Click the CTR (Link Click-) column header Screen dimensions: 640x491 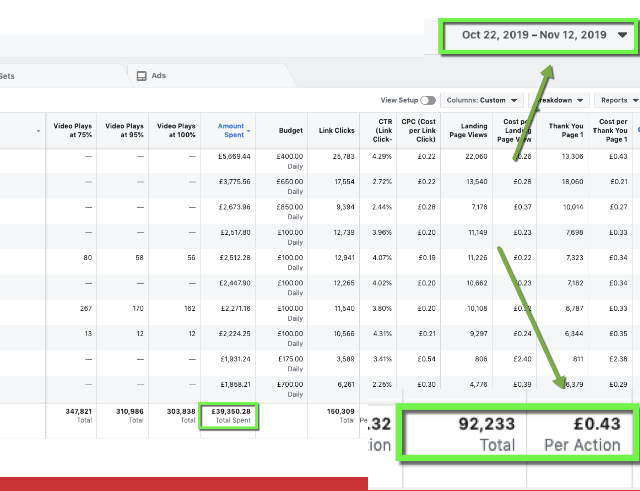pos(382,131)
